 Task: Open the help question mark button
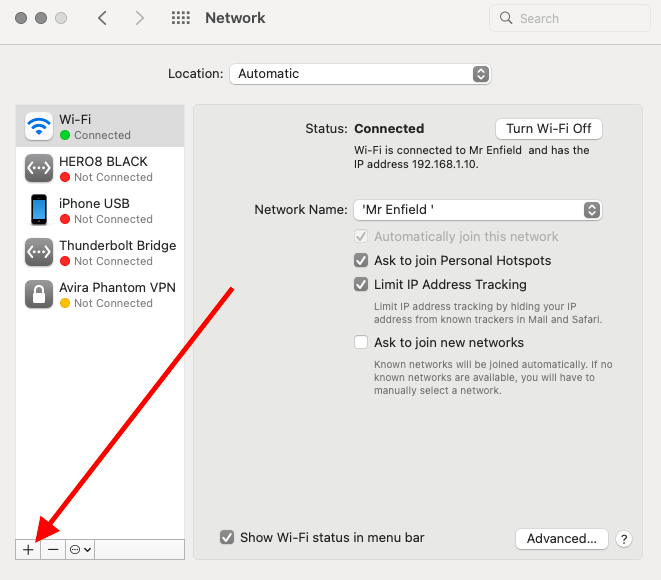coord(624,539)
